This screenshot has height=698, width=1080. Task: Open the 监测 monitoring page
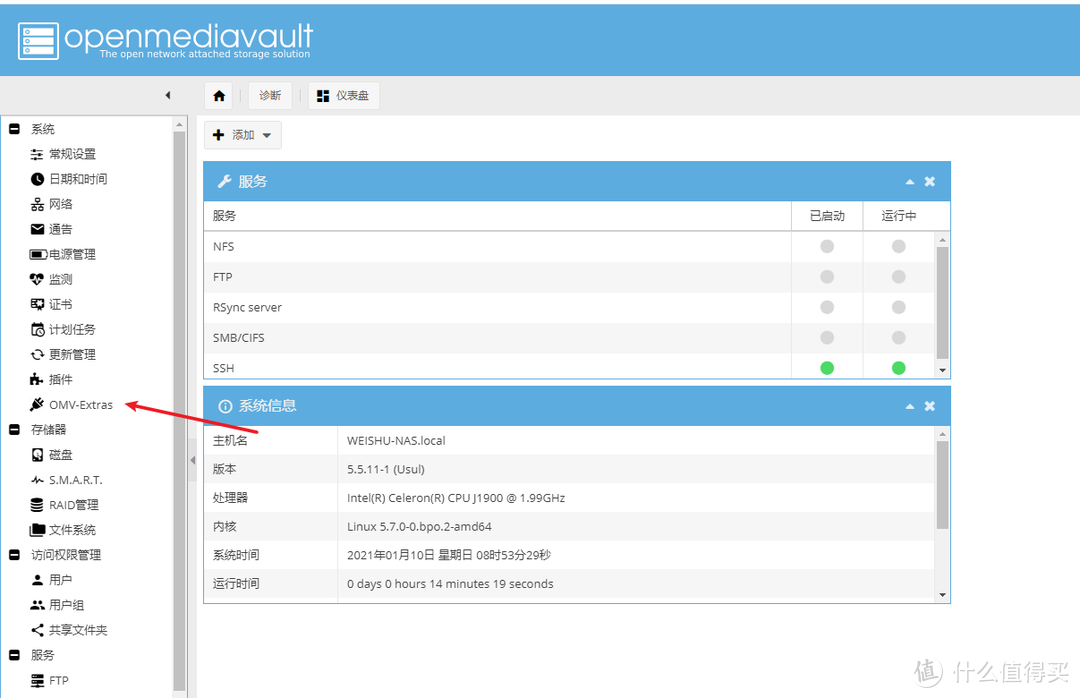click(x=61, y=279)
